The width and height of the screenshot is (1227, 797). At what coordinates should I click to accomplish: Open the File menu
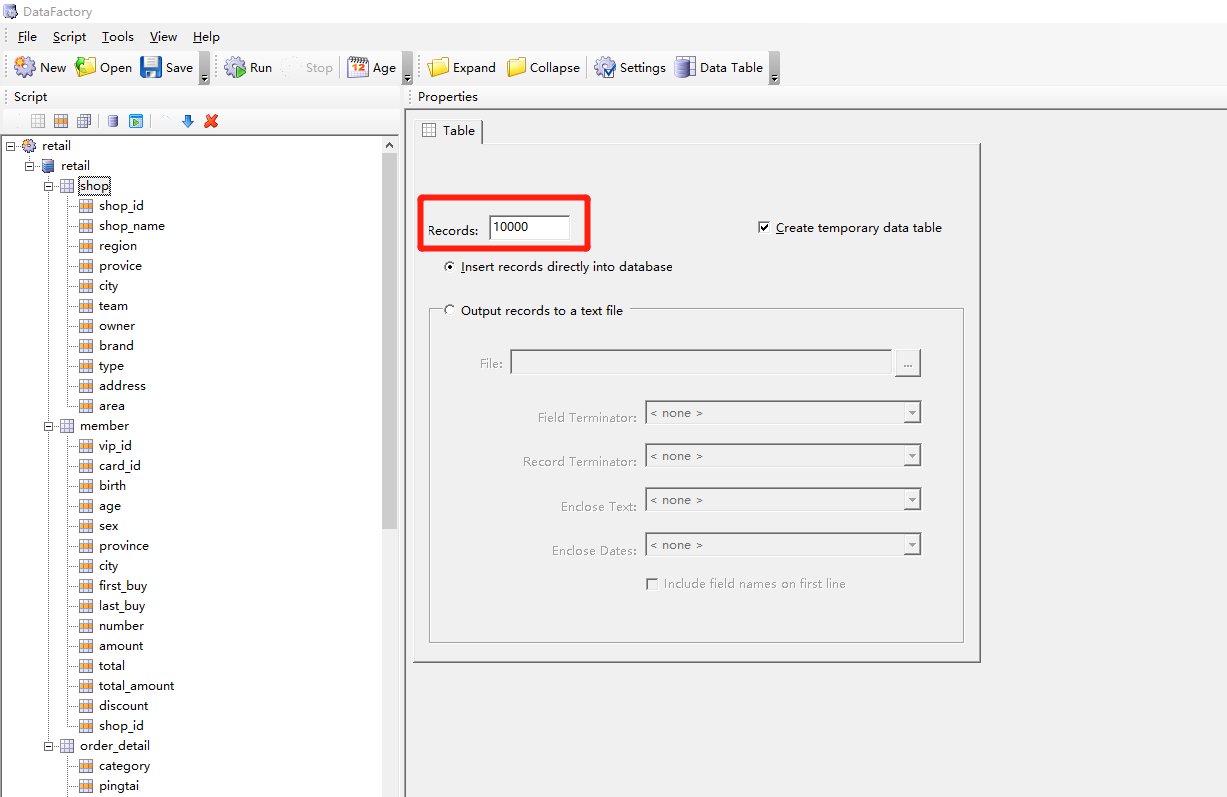coord(27,37)
